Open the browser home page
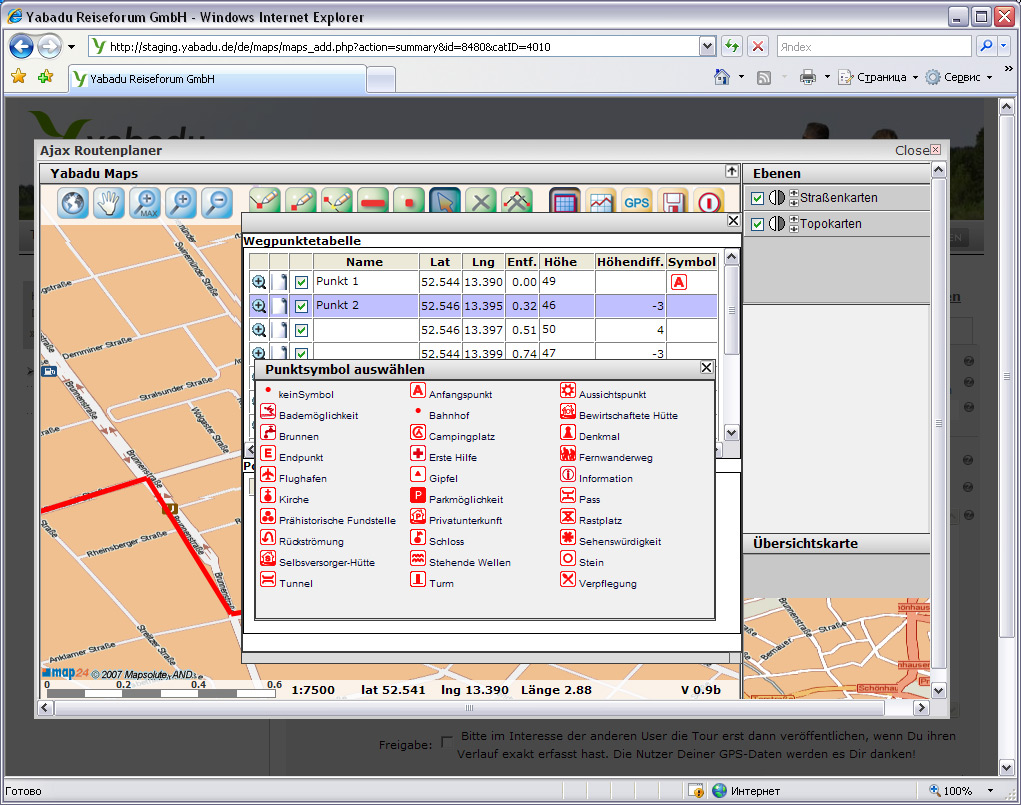This screenshot has height=805, width=1021. [721, 77]
